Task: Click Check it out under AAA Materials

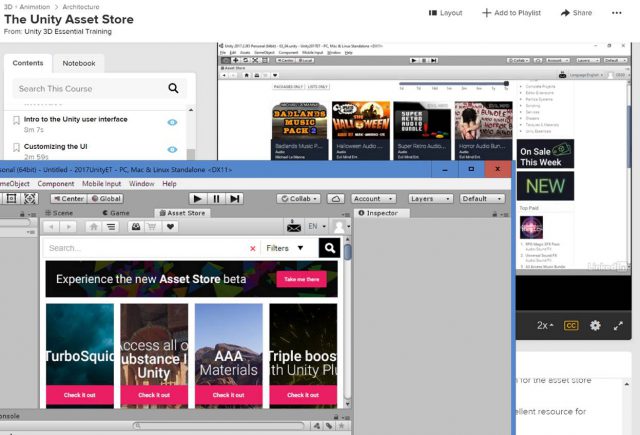Action: [229, 395]
